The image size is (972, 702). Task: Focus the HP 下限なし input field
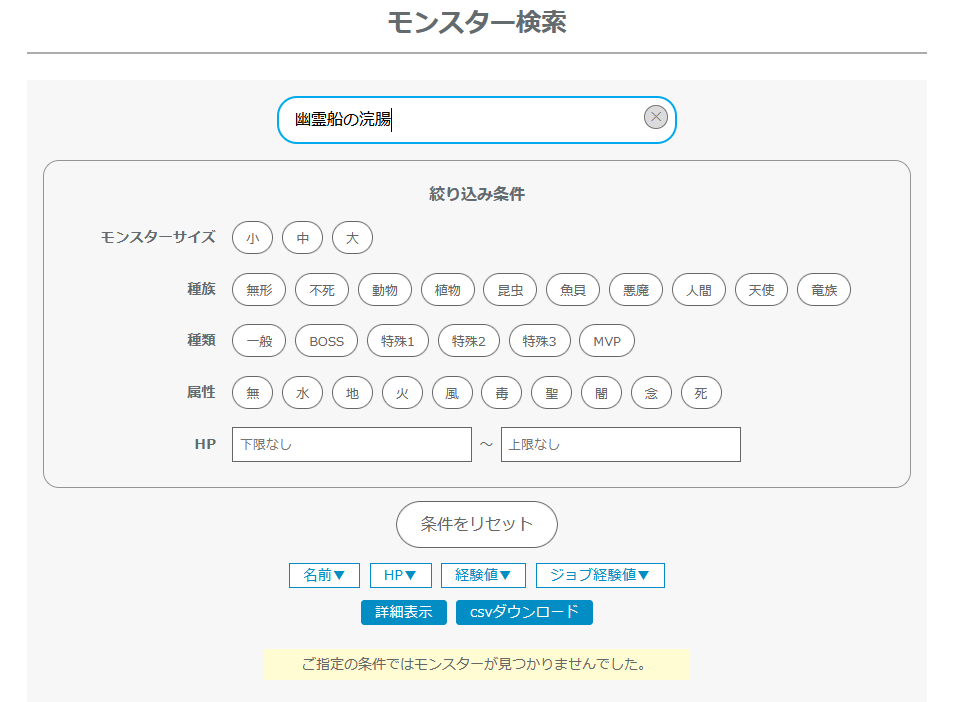(x=351, y=445)
